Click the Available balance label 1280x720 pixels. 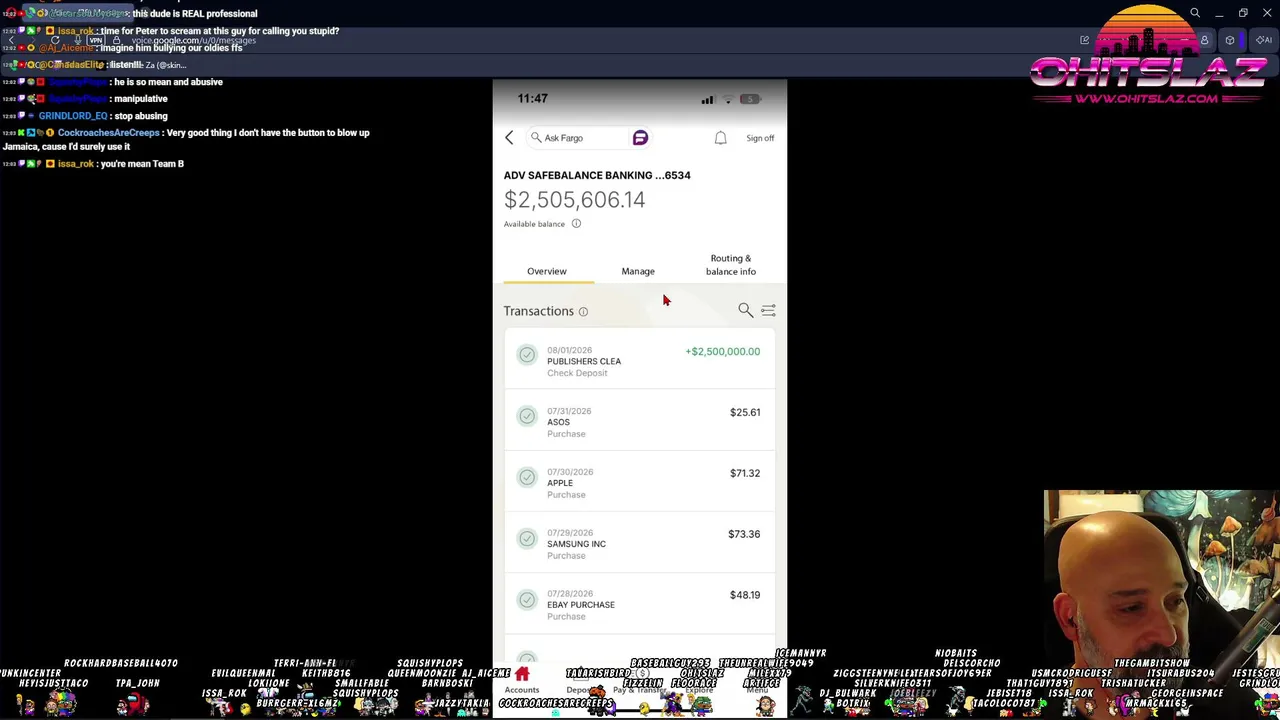click(x=534, y=224)
